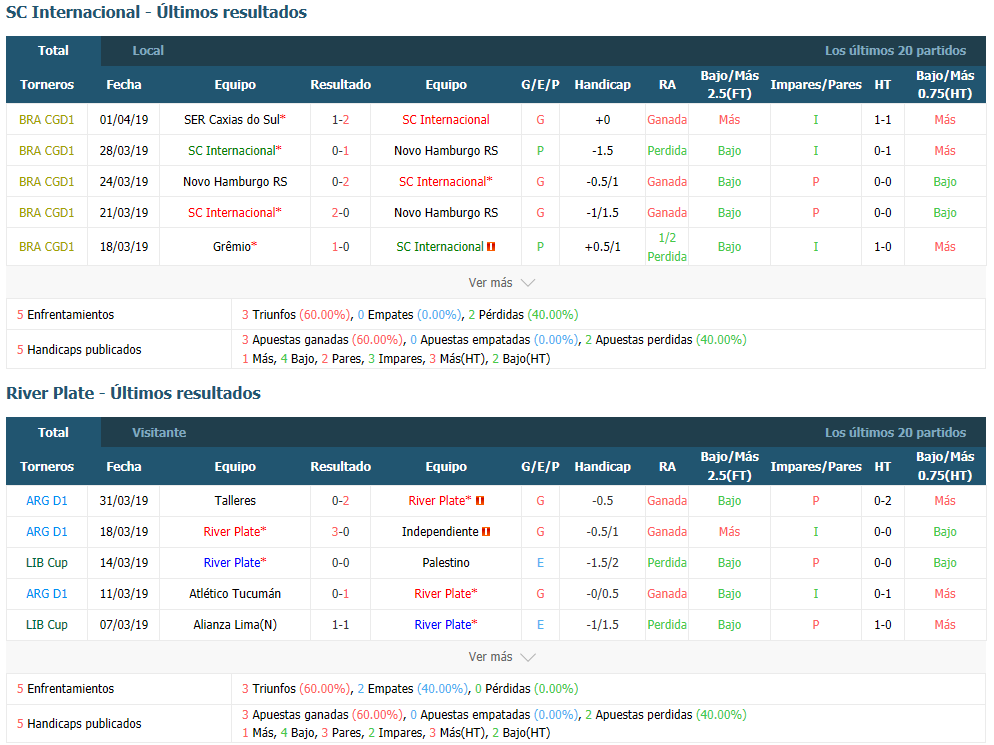Open 'Los últimos 20 partidos' in SC Internacional table

pyautogui.click(x=895, y=51)
